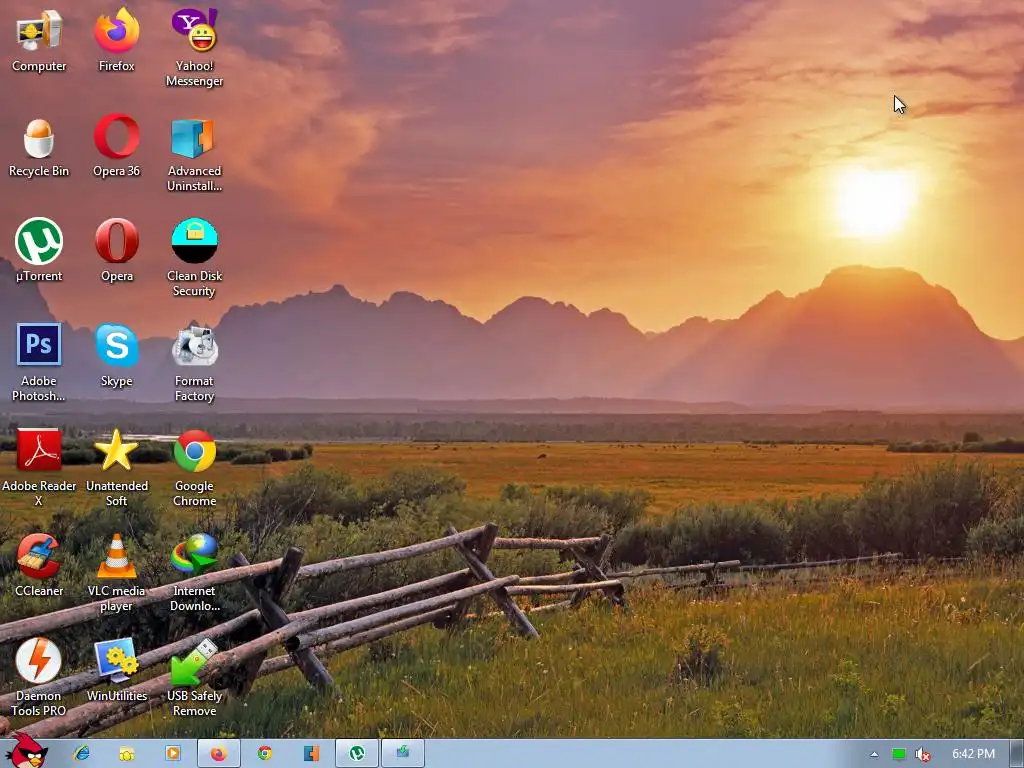Image resolution: width=1024 pixels, height=768 pixels.
Task: Launch Daemon Tools PRO shortcut
Action: pos(39,678)
